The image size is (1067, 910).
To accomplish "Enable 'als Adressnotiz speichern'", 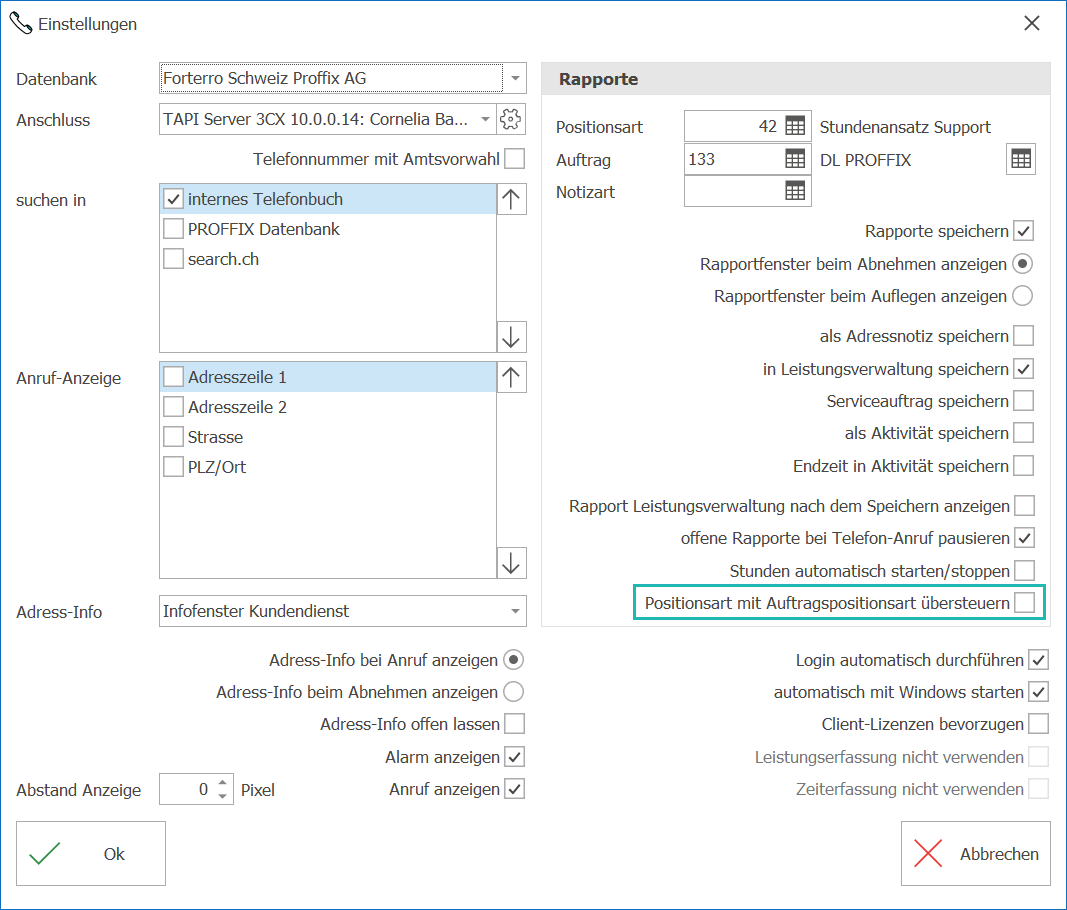I will tap(1023, 336).
